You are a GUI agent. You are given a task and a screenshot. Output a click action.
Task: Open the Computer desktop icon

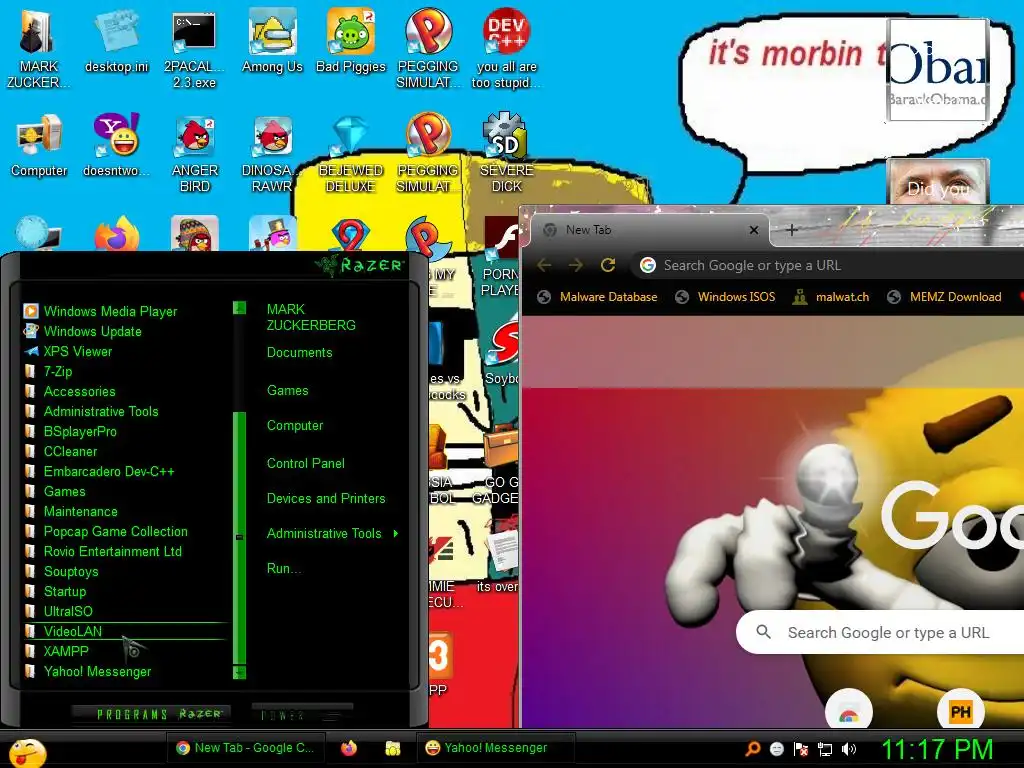39,145
